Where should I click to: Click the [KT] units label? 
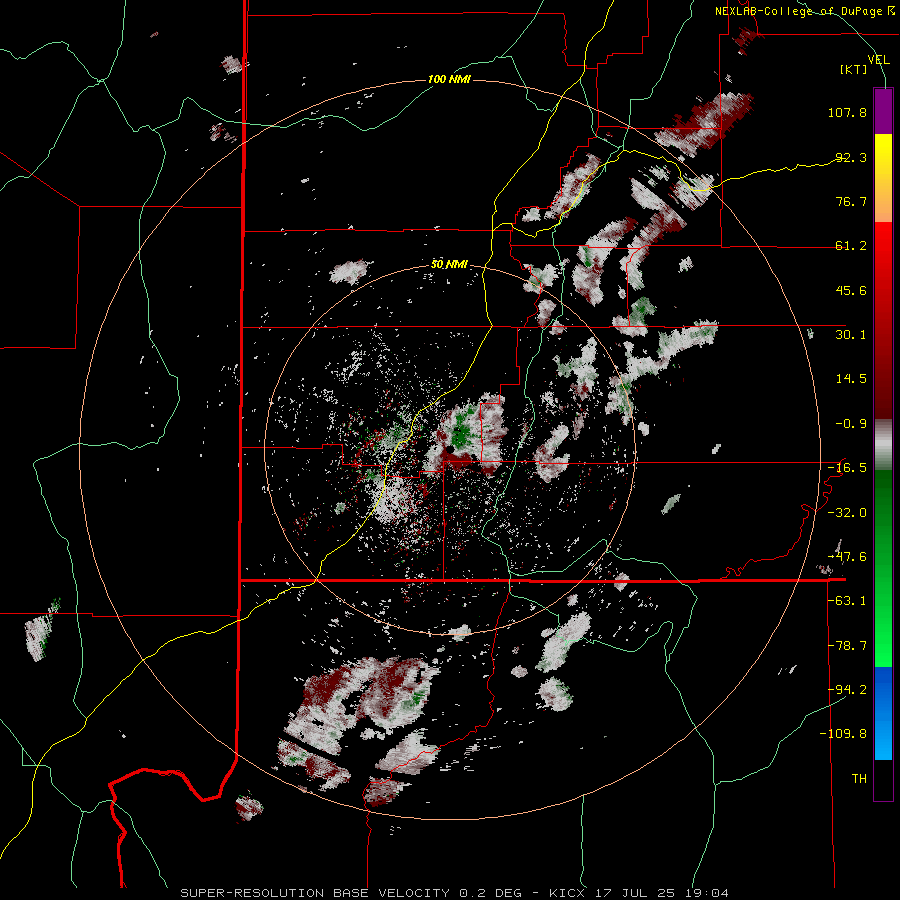854,69
